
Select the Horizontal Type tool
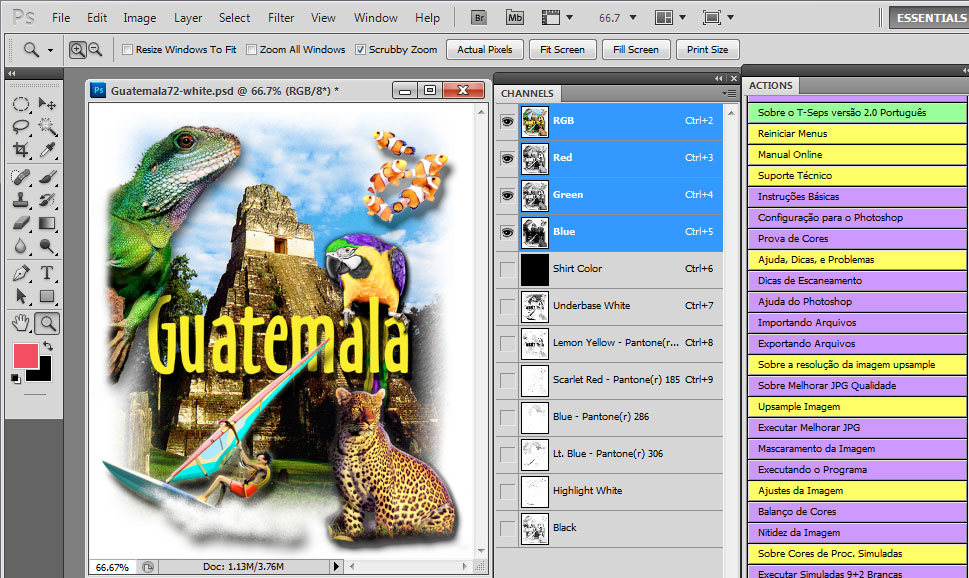(x=46, y=273)
